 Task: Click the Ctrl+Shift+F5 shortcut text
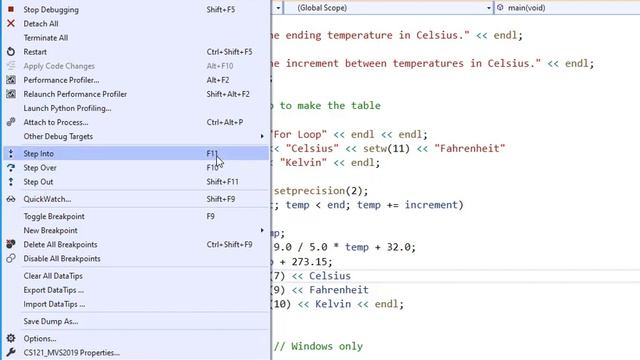click(229, 52)
